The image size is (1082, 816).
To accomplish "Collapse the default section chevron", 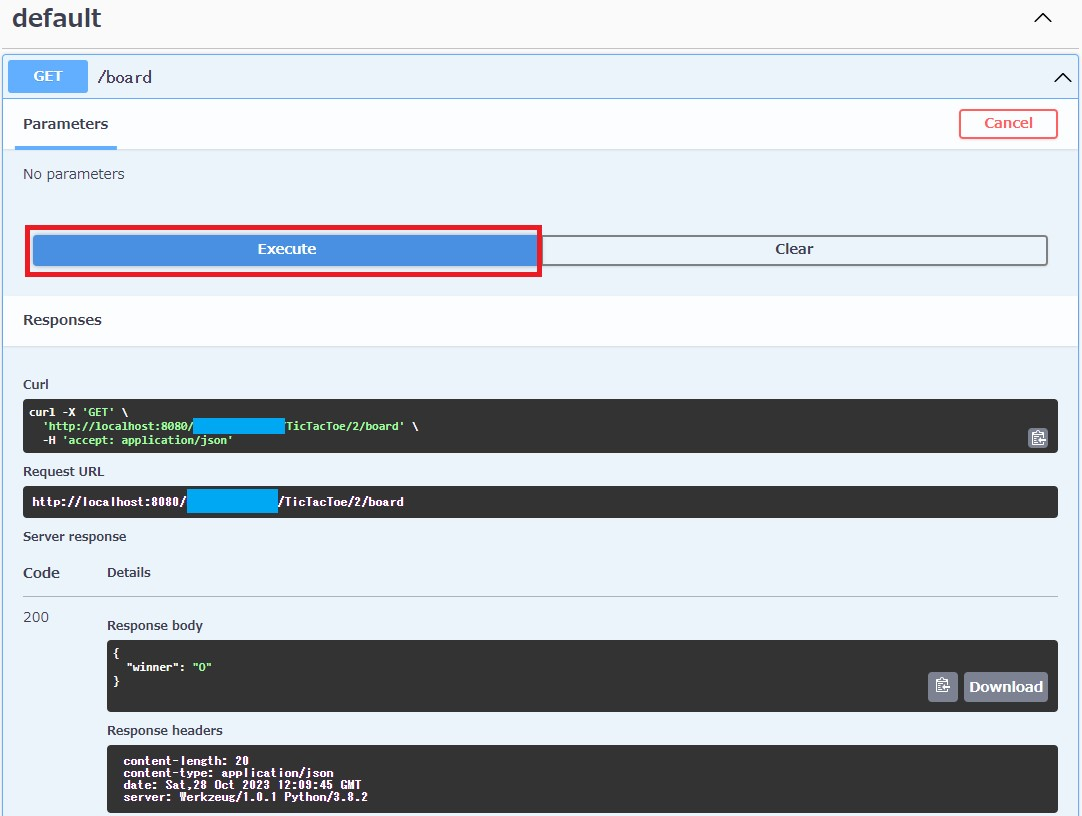I will (1043, 18).
